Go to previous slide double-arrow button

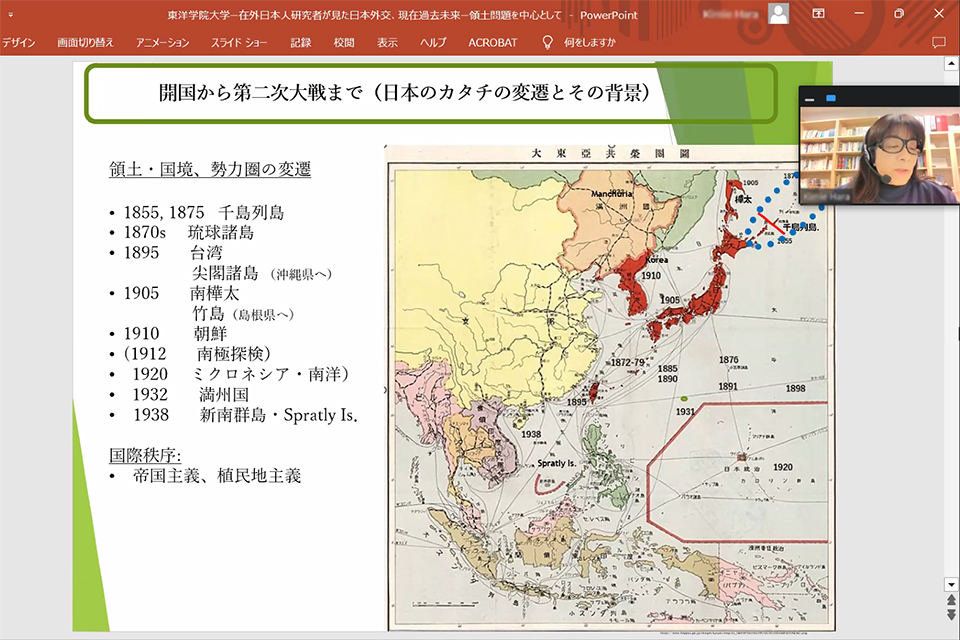pyautogui.click(x=951, y=600)
